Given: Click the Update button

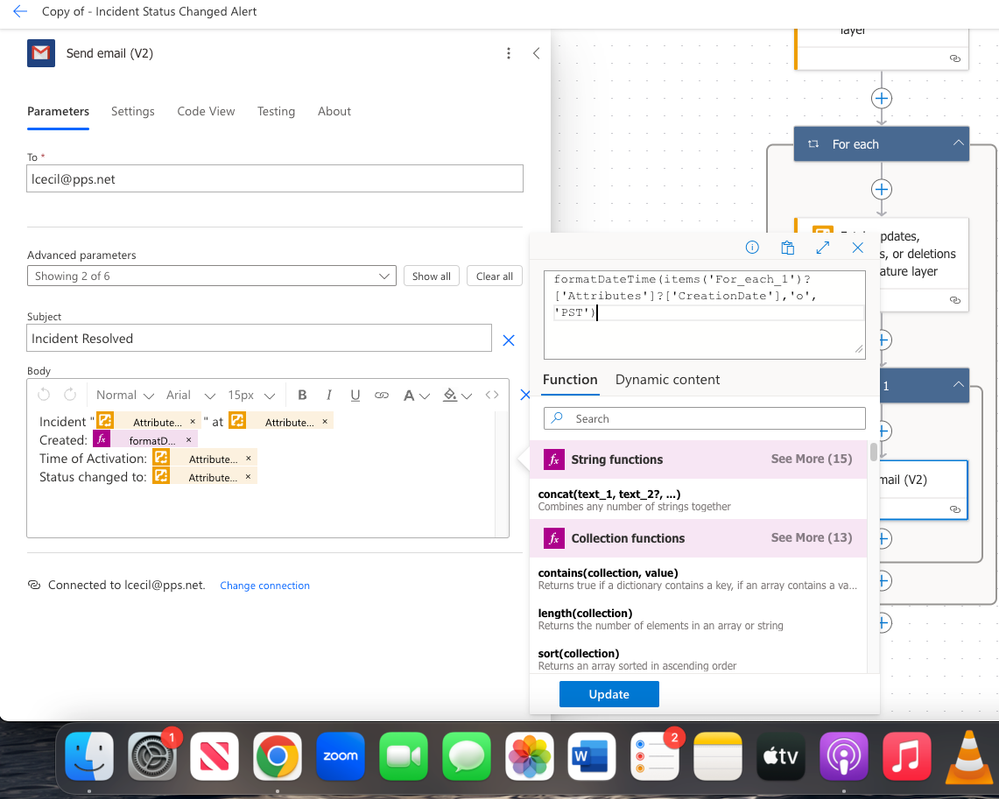Looking at the screenshot, I should [x=608, y=694].
